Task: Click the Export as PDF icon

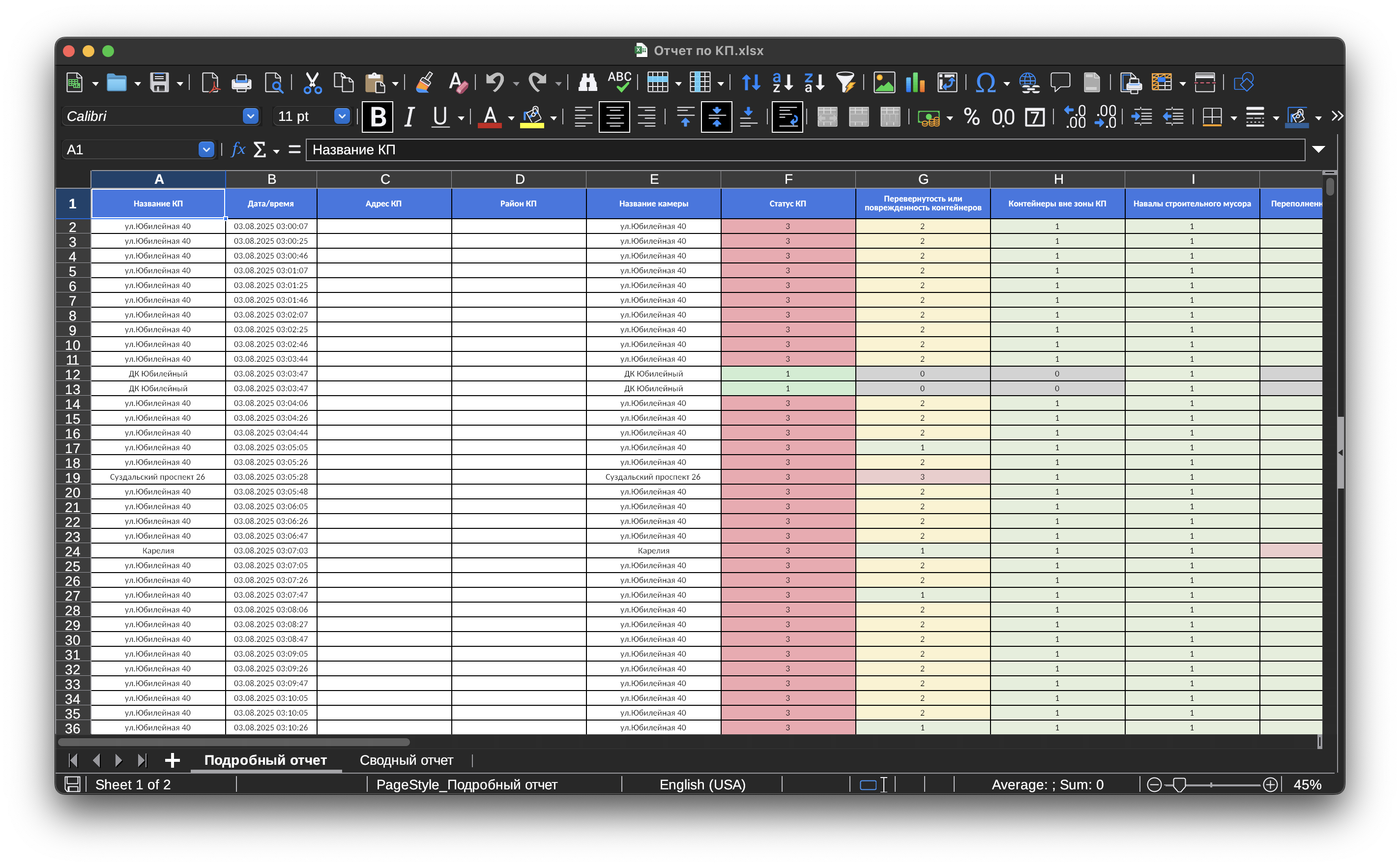Action: click(x=210, y=83)
